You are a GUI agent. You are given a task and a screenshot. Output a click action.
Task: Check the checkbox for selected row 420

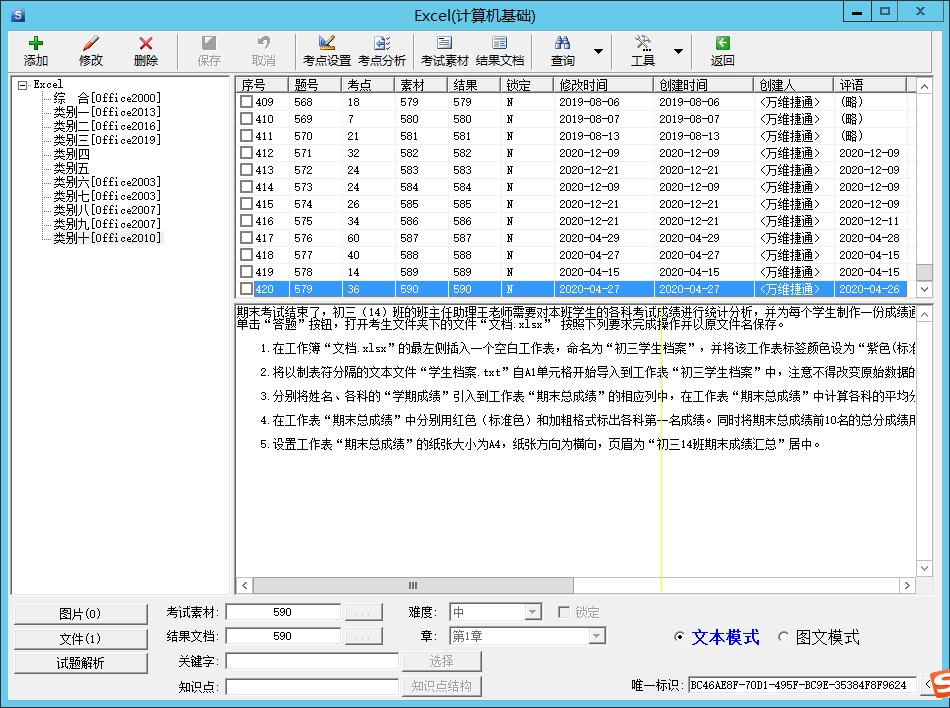(x=246, y=289)
